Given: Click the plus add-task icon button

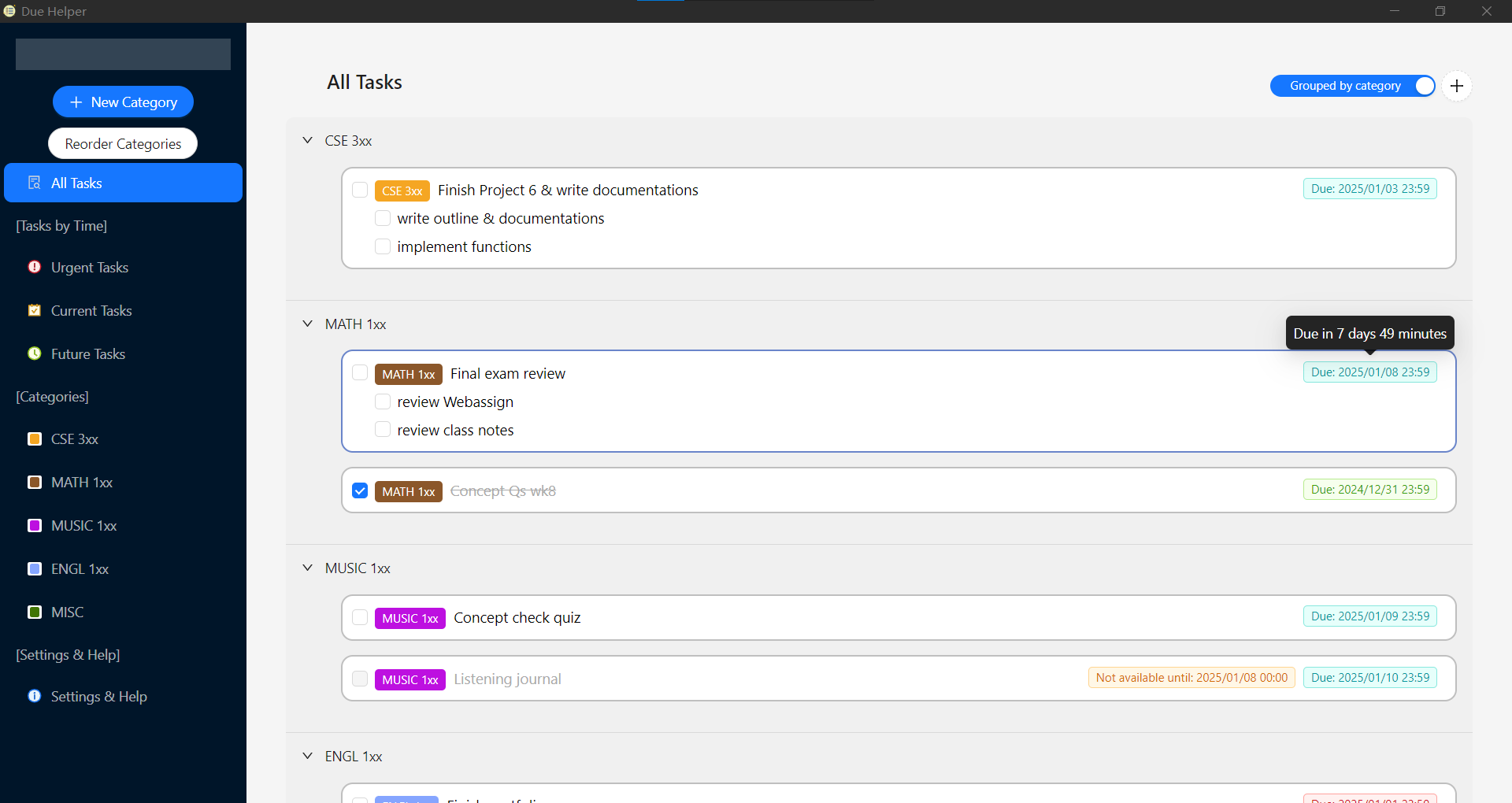Looking at the screenshot, I should [1456, 86].
